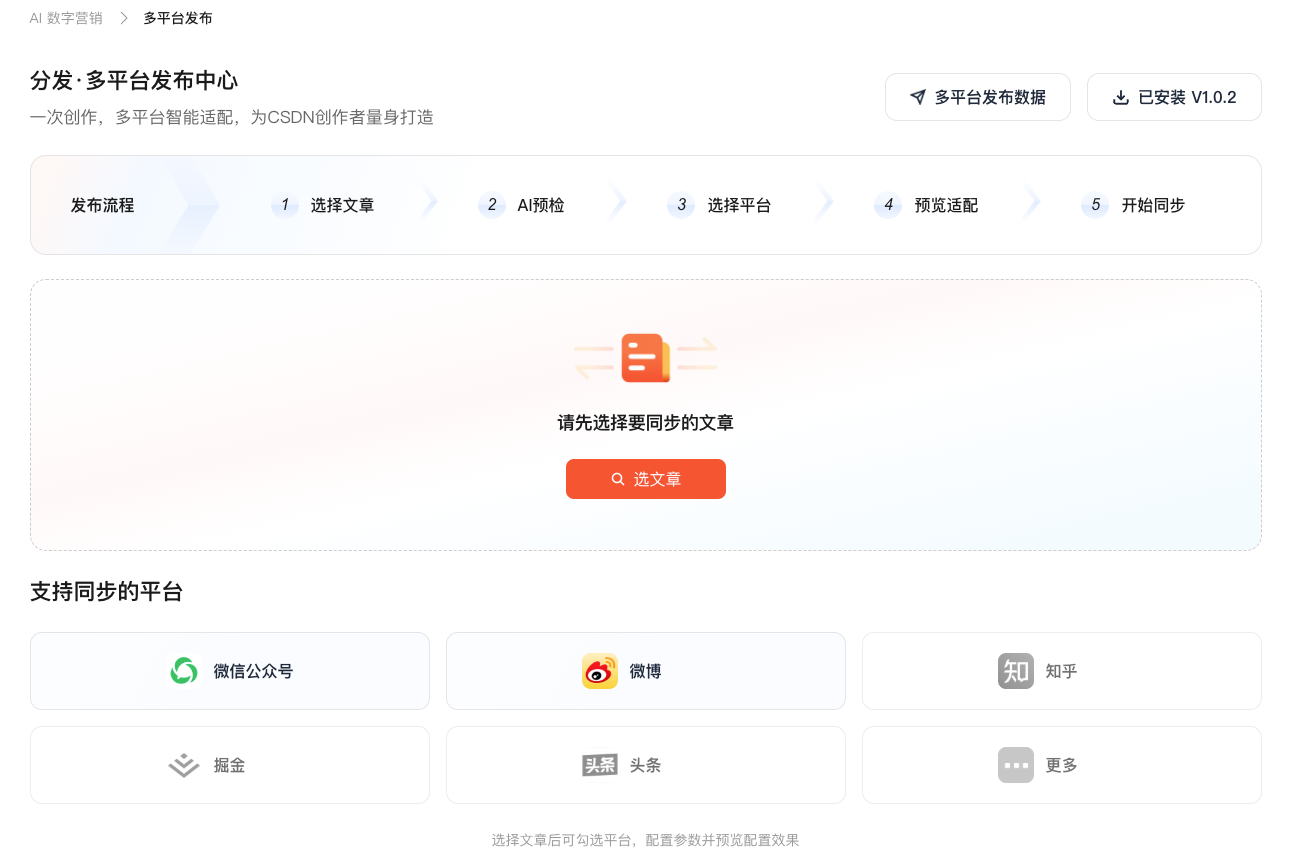
Task: Click the magnifier icon inside 选文章 button
Action: point(618,479)
